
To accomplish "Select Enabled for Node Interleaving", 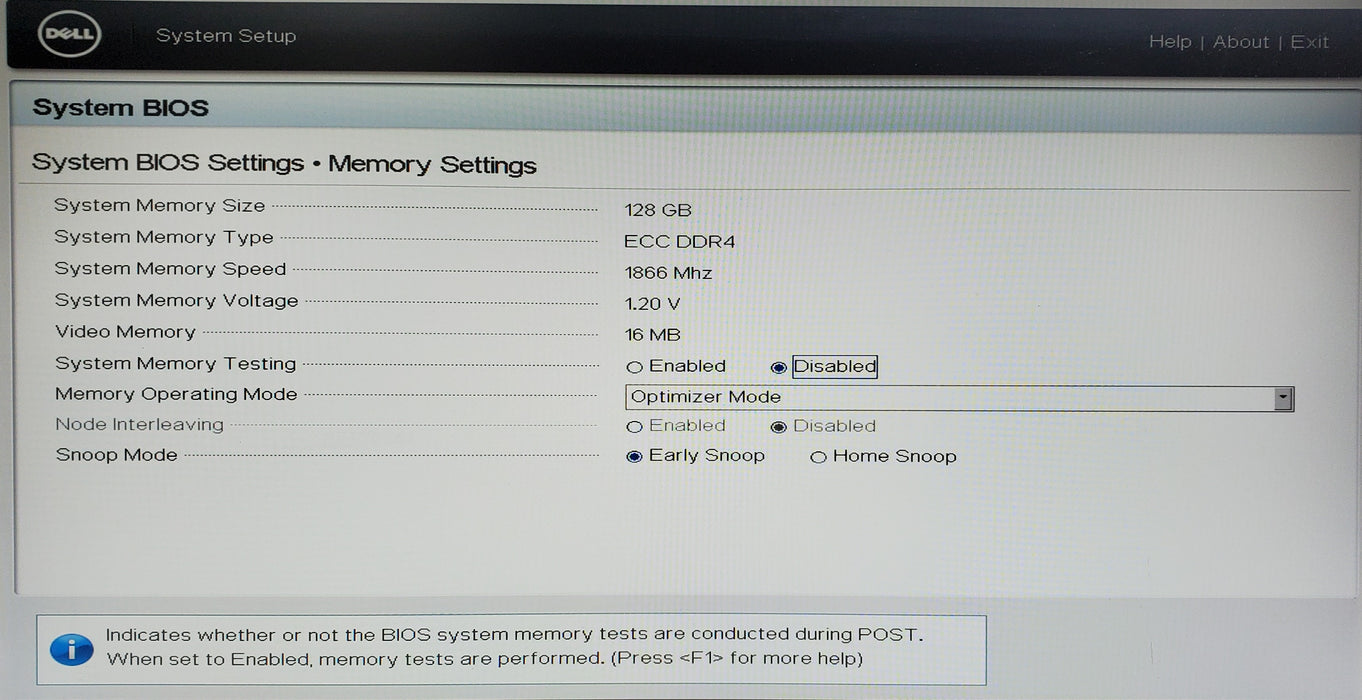I will tap(634, 426).
